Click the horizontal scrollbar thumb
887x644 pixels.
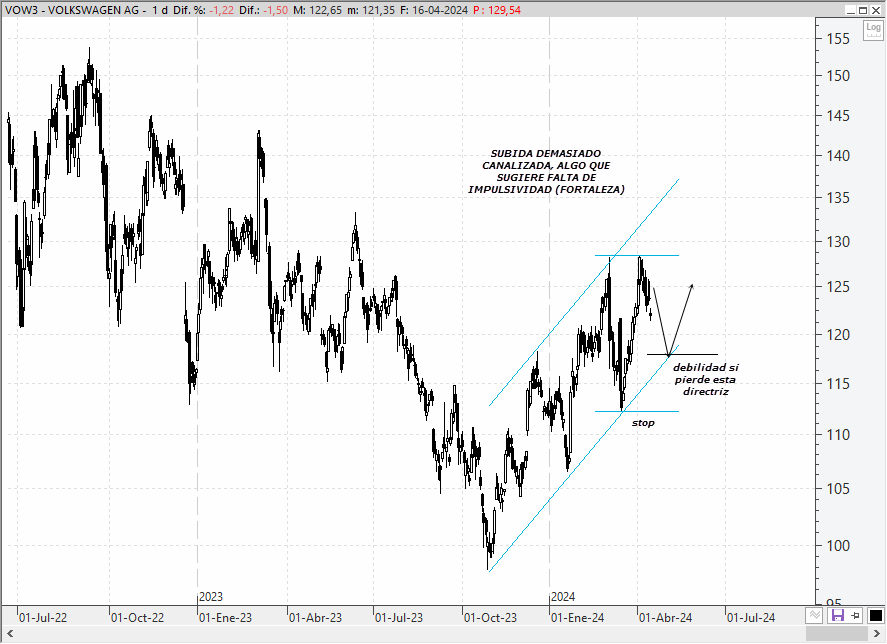[x=837, y=633]
